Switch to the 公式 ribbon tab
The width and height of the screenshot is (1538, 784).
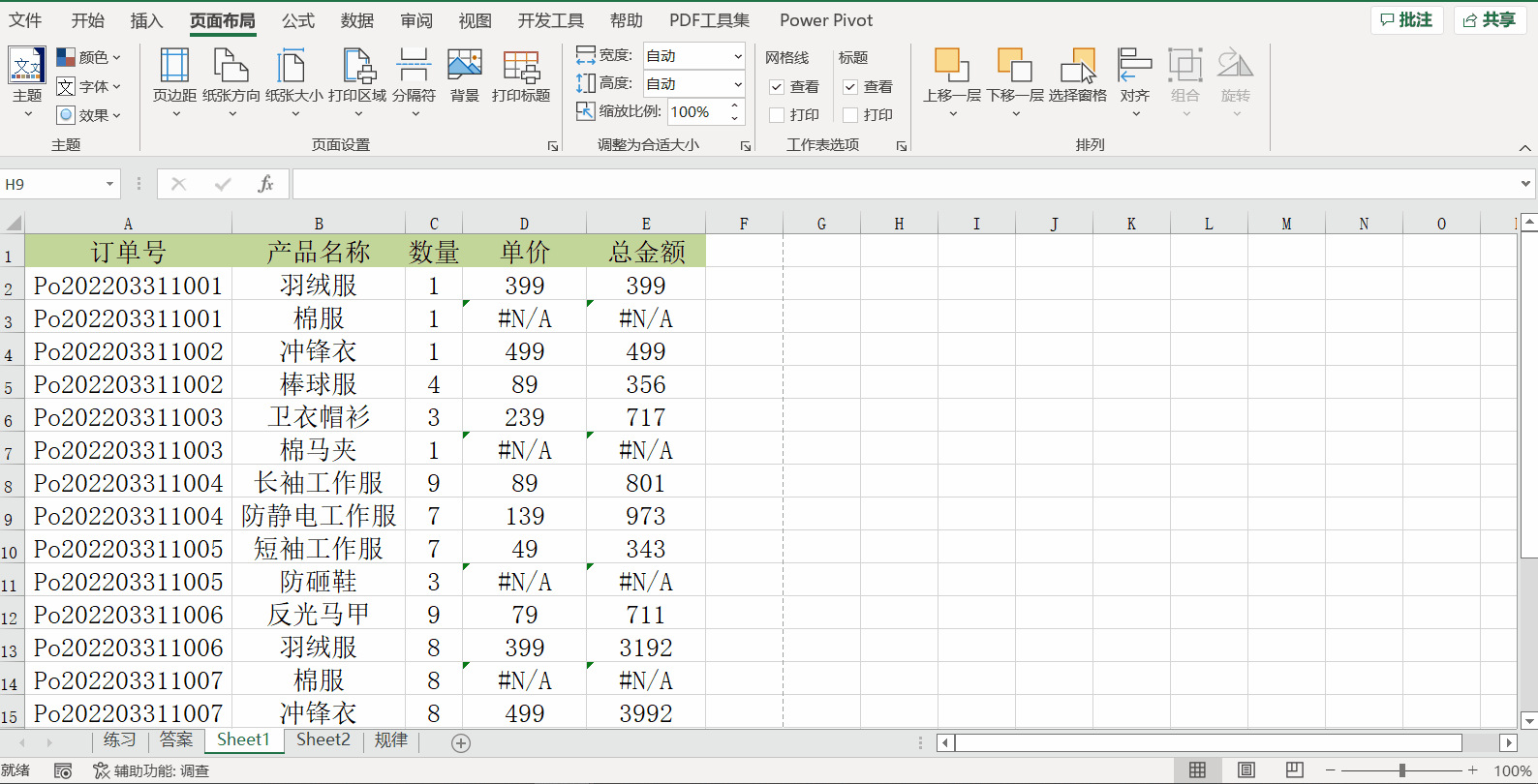coord(297,20)
